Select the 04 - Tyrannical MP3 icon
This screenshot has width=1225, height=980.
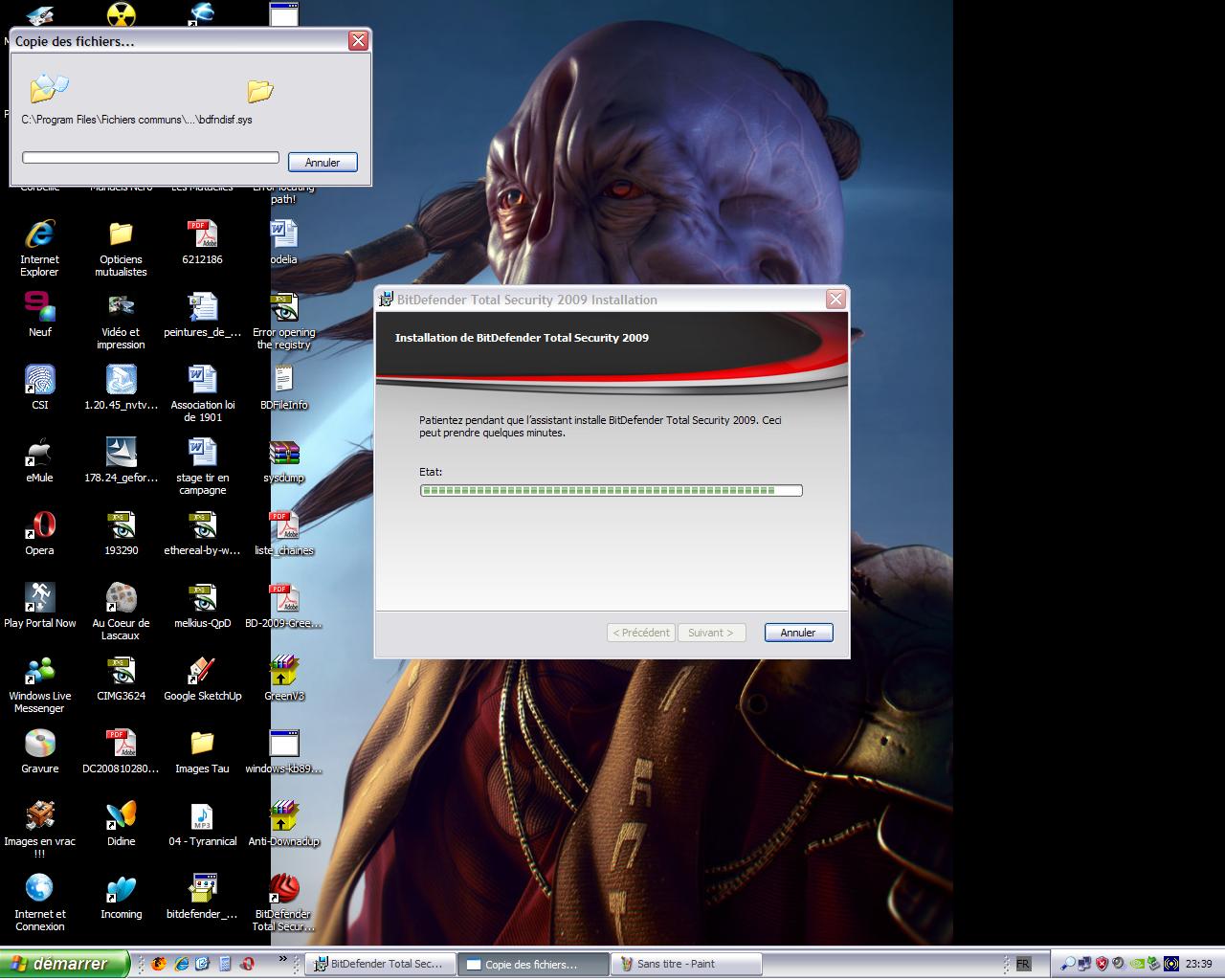(202, 823)
